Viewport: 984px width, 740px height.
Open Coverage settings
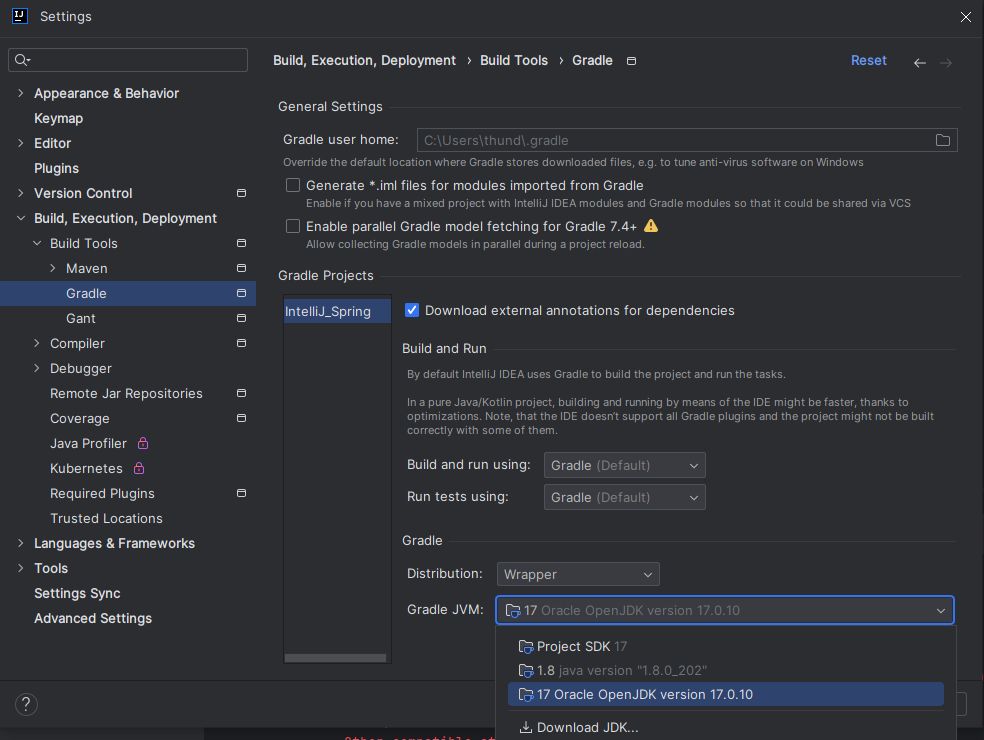80,418
